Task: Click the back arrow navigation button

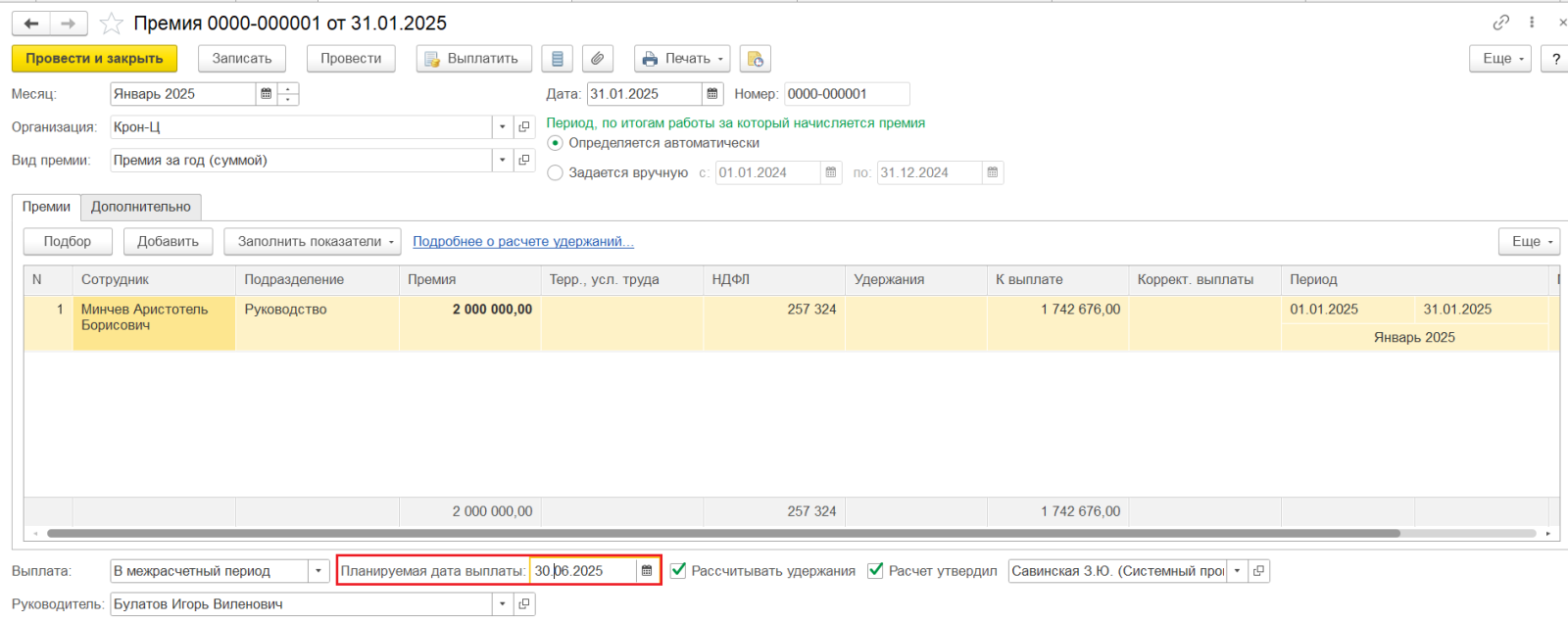Action: [31, 24]
